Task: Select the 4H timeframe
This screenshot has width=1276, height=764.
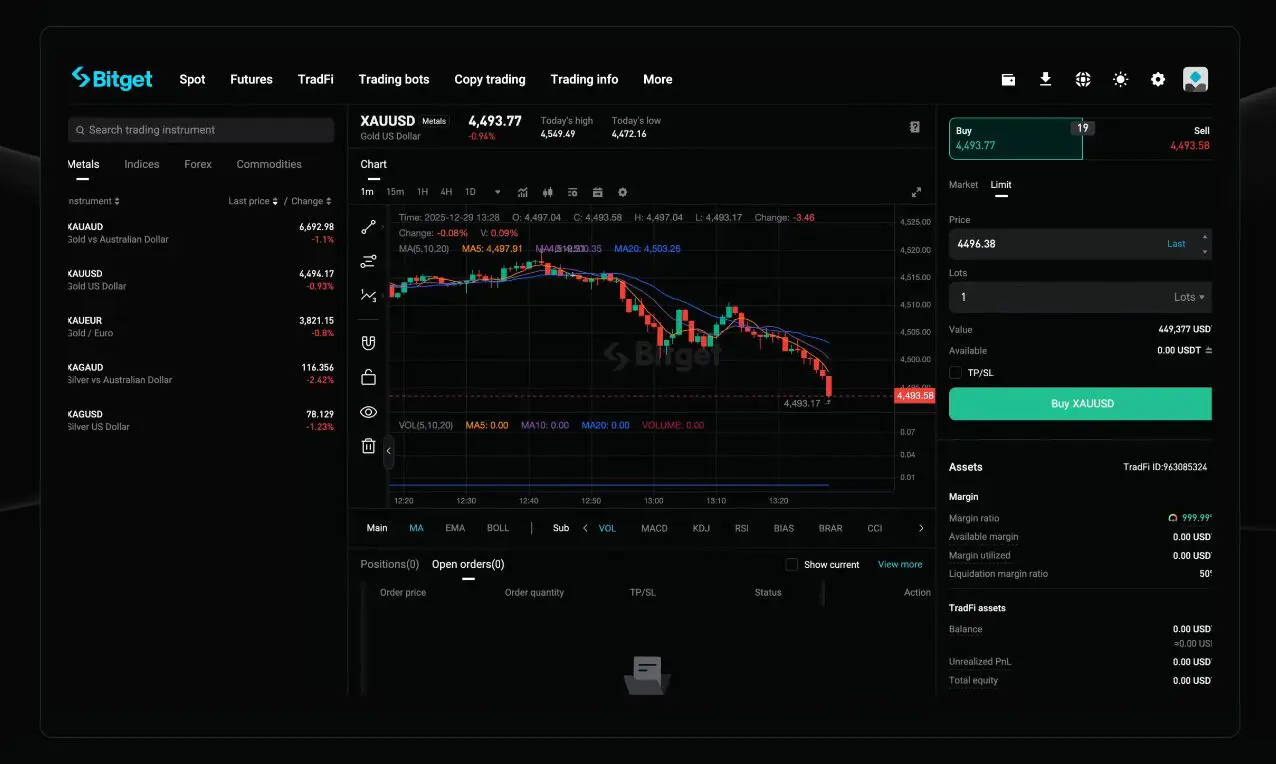Action: [x=446, y=192]
